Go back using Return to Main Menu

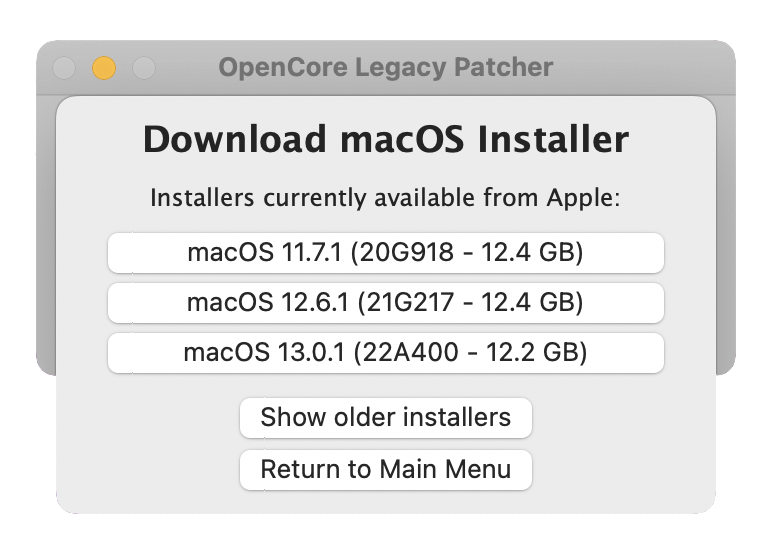click(385, 470)
